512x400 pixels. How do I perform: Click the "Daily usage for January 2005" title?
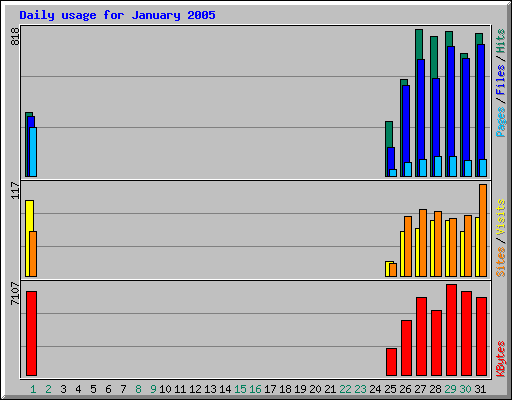[117, 15]
